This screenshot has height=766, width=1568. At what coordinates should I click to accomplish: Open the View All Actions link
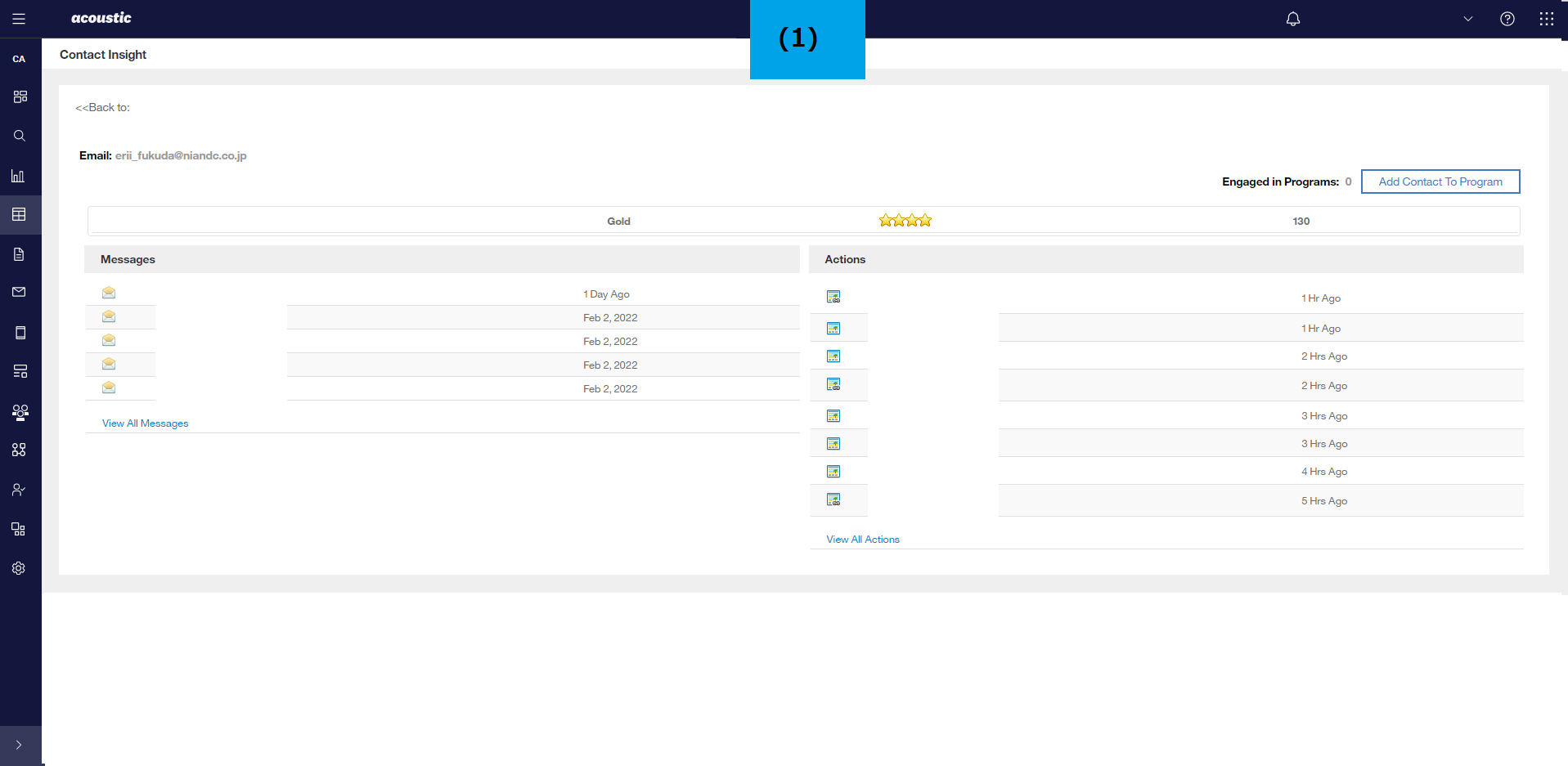(x=862, y=540)
